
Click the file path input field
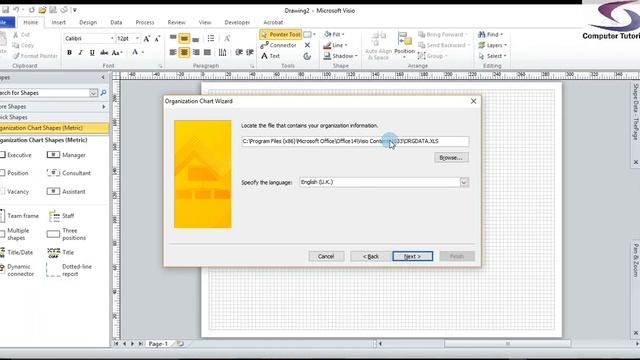pyautogui.click(x=355, y=141)
